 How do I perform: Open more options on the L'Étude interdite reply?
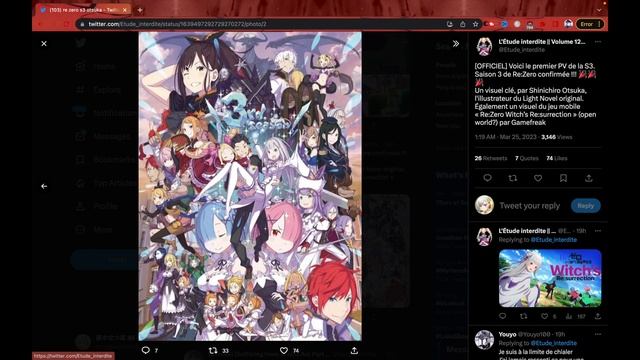598,231
